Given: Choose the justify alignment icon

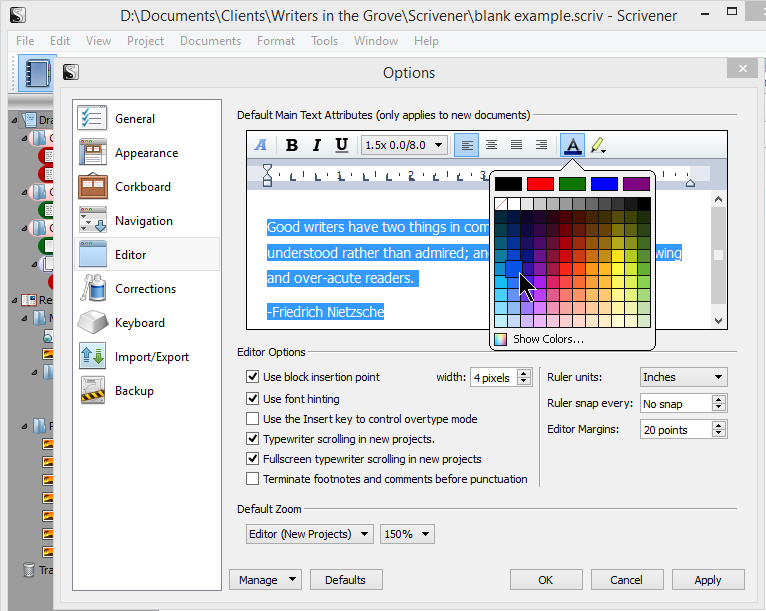Looking at the screenshot, I should click(517, 145).
